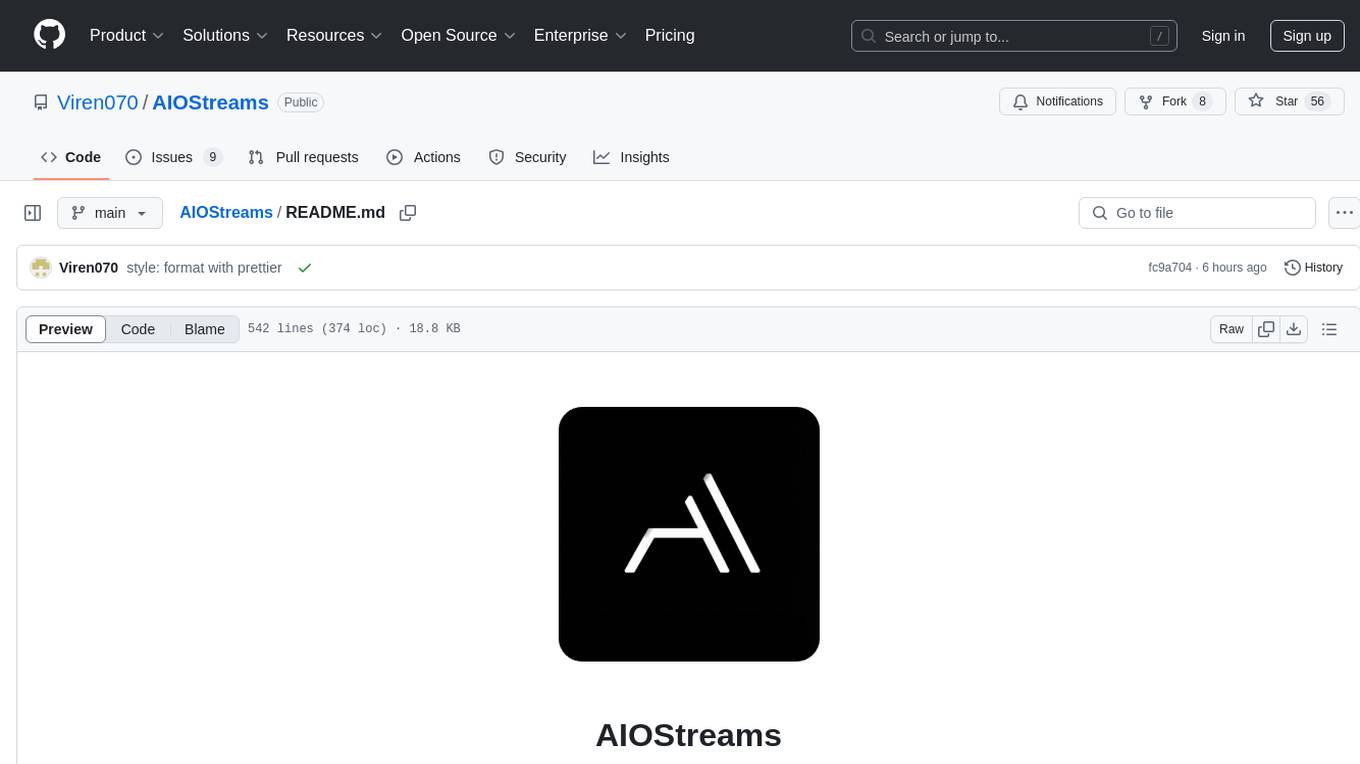Switch to the Actions tab
Image resolution: width=1360 pixels, height=764 pixels.
tap(423, 157)
